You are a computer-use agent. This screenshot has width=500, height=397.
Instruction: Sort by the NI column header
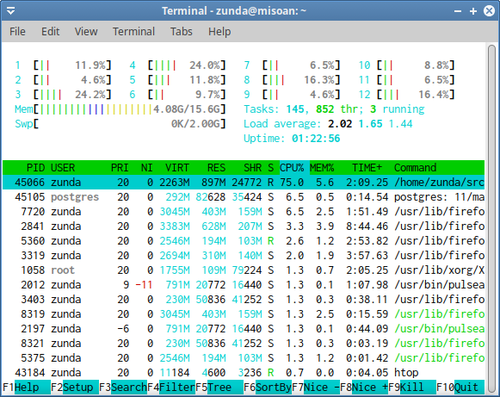pyautogui.click(x=147, y=168)
